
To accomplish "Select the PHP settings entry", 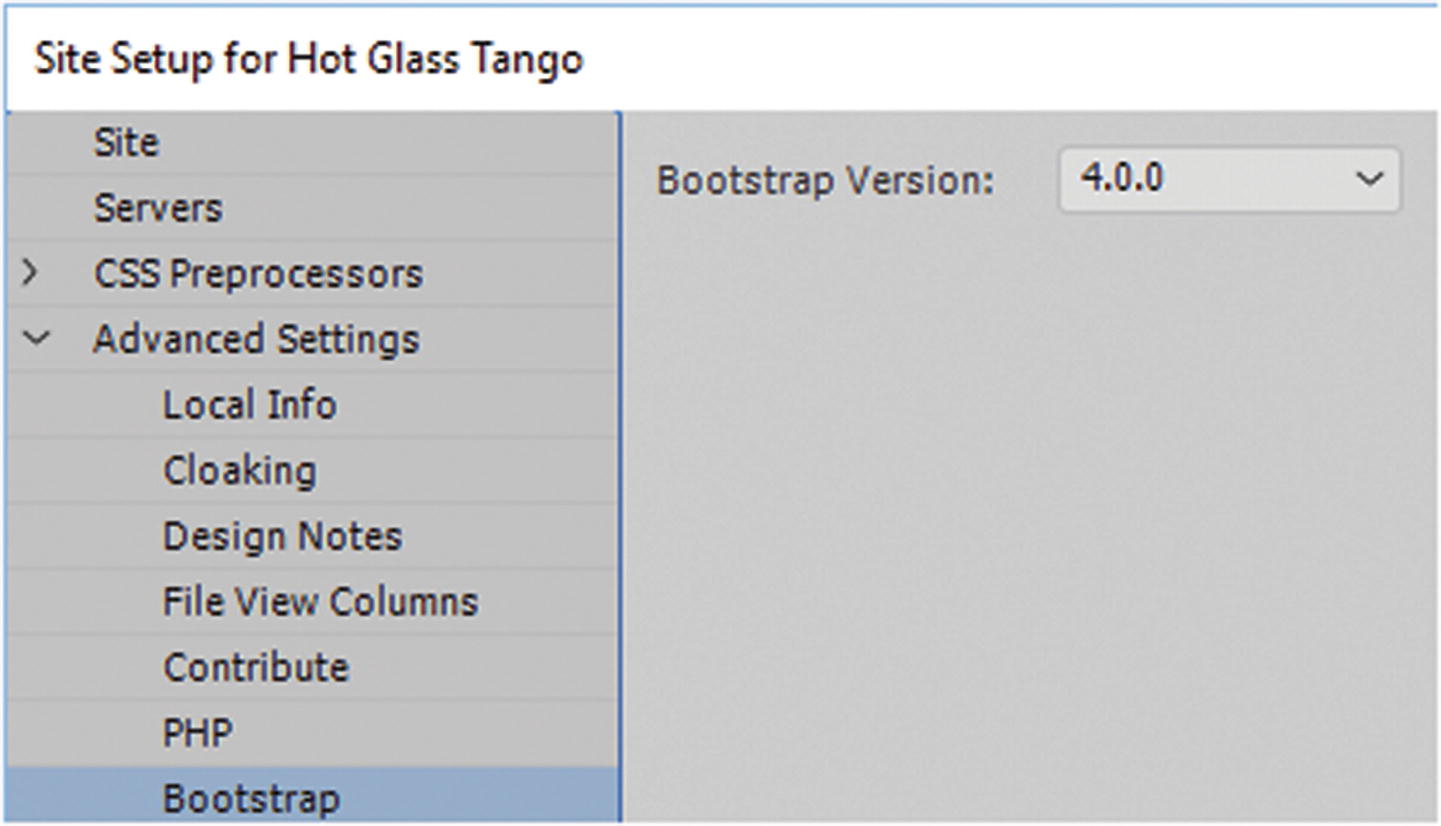I will tap(198, 734).
